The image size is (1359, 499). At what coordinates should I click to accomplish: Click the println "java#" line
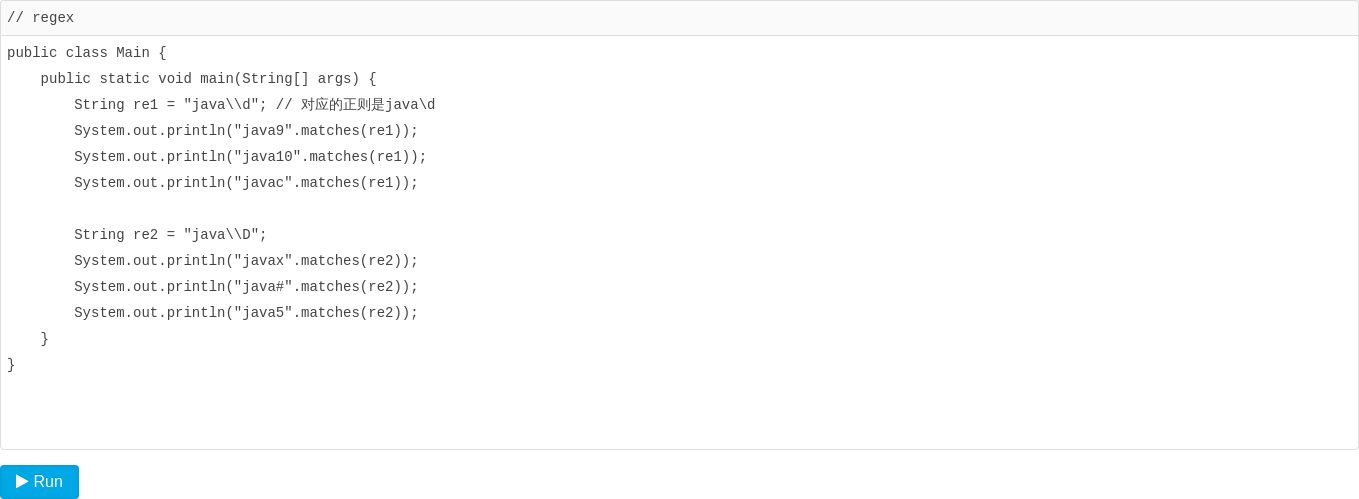245,287
